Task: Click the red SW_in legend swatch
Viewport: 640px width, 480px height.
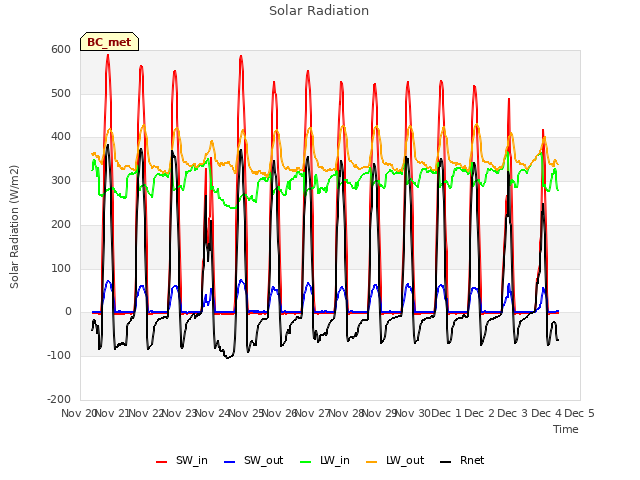Action: [162, 462]
